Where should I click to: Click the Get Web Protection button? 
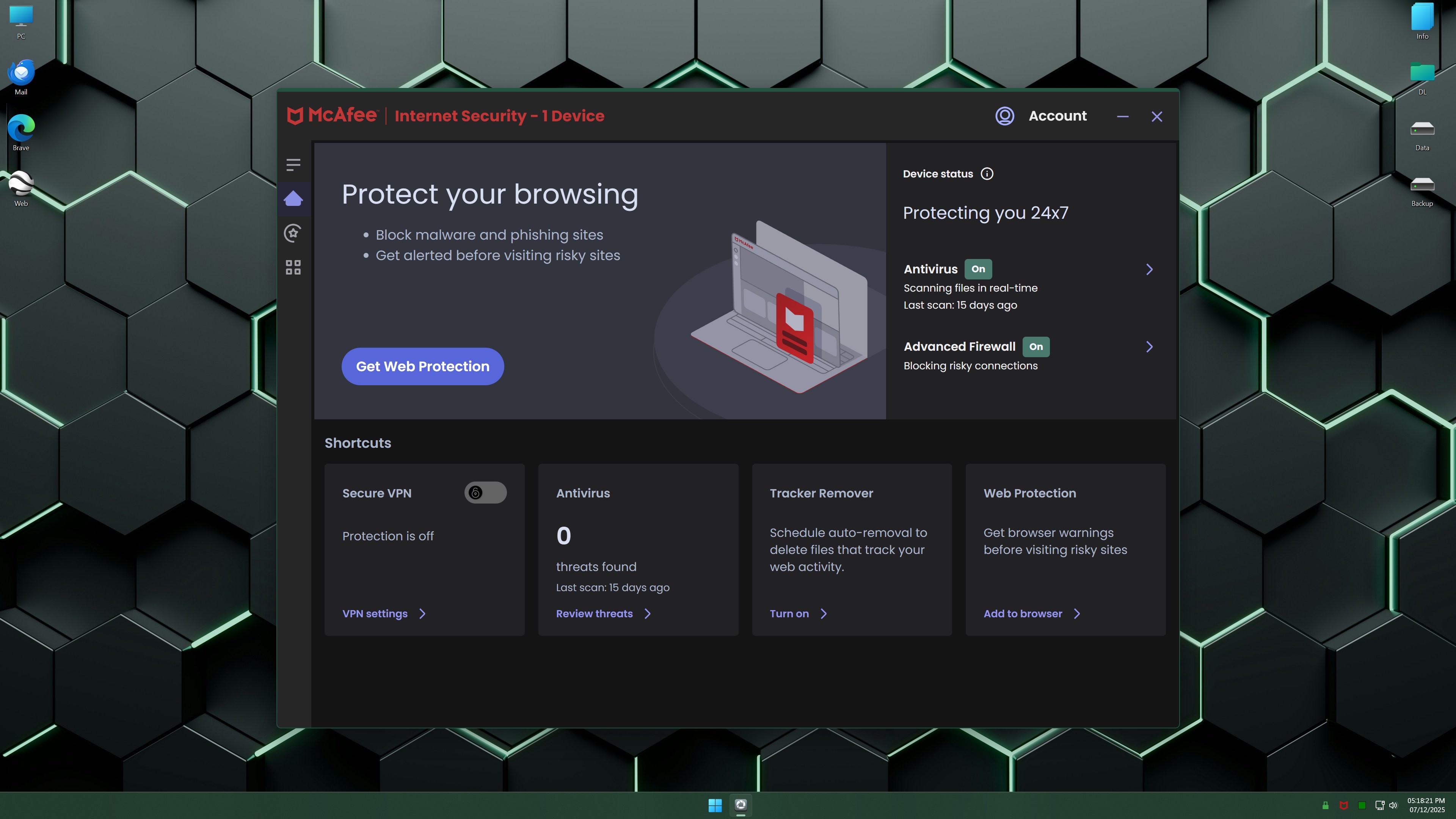[x=422, y=366]
